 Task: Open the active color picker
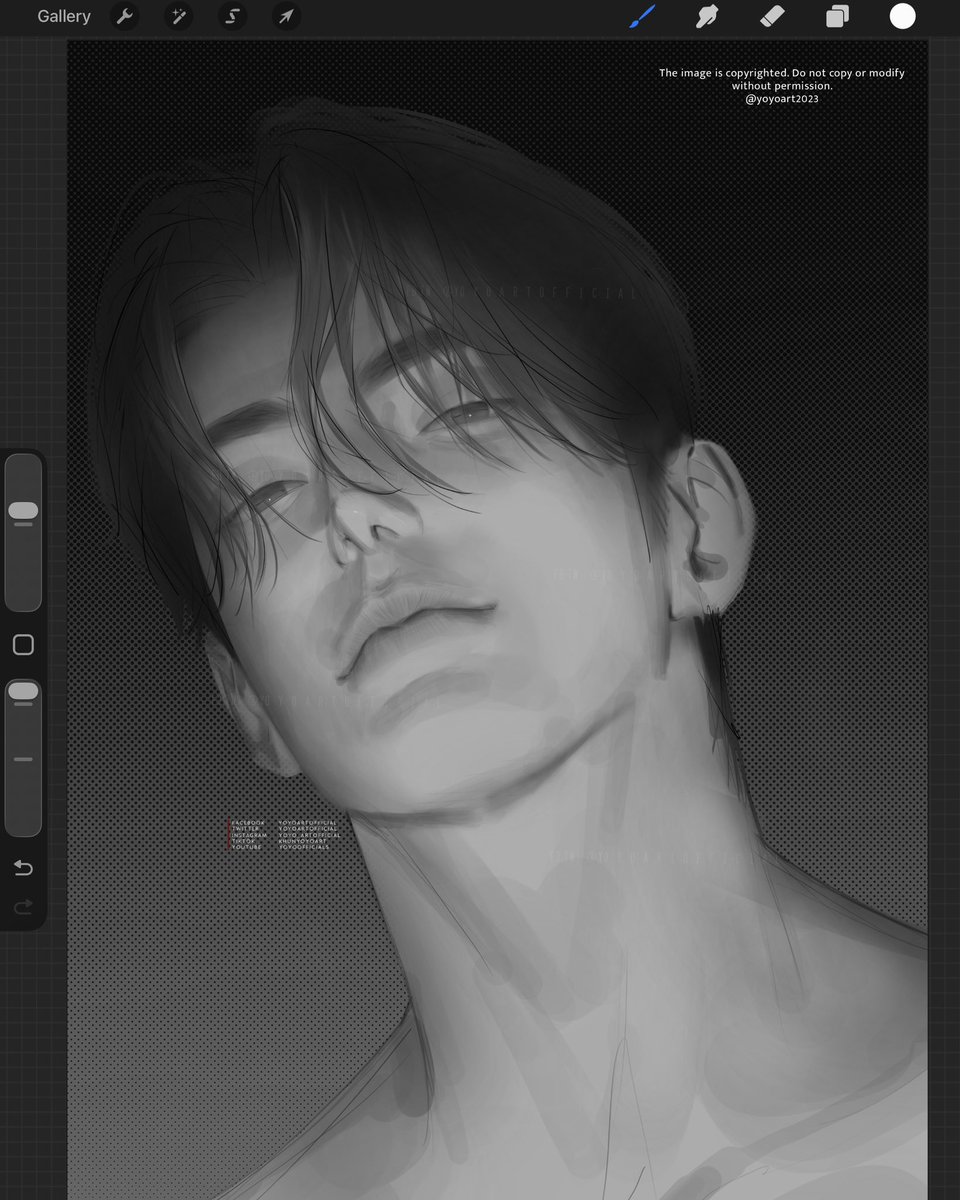click(903, 16)
